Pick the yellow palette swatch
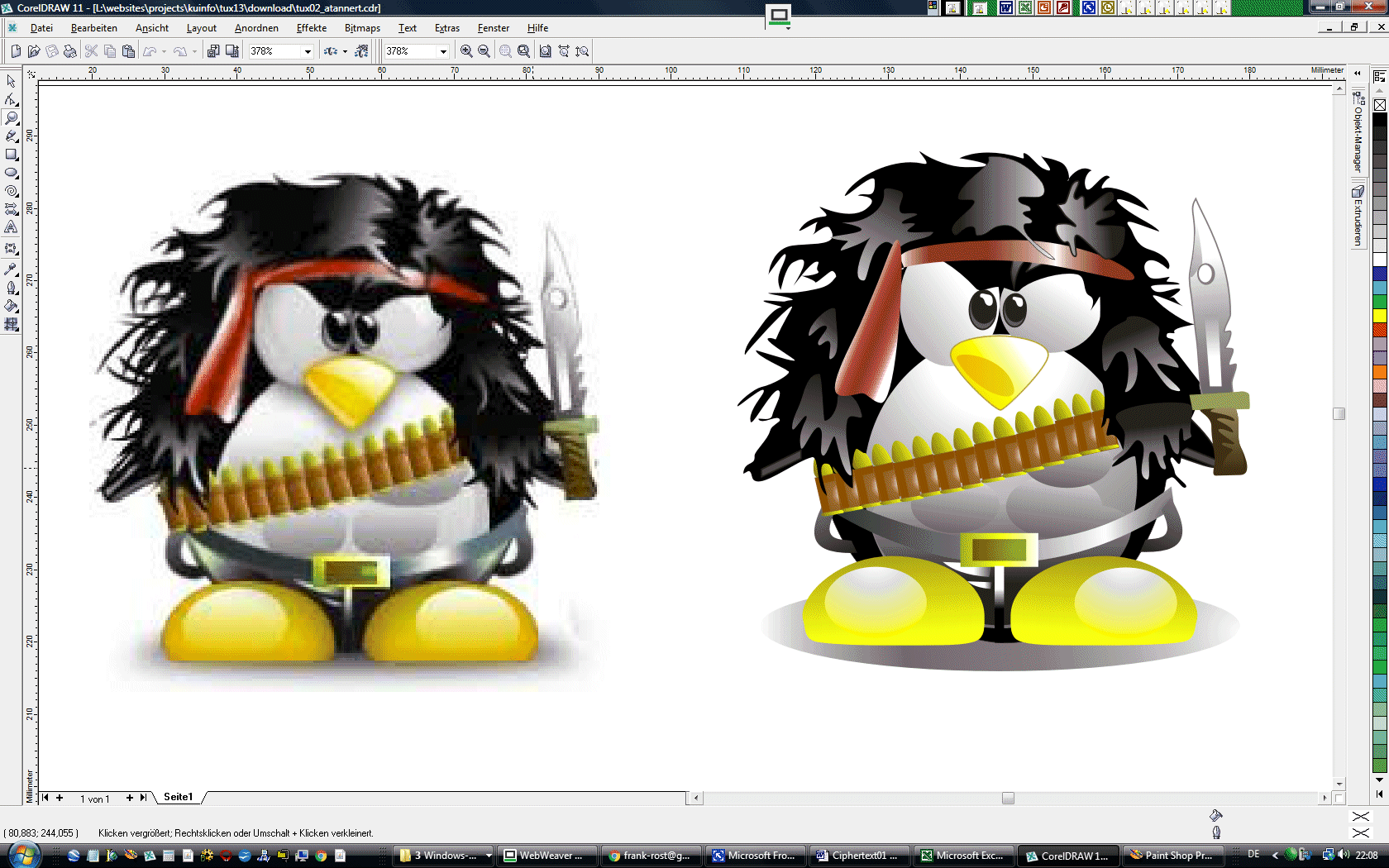Viewport: 1389px width, 868px height. click(x=1380, y=316)
